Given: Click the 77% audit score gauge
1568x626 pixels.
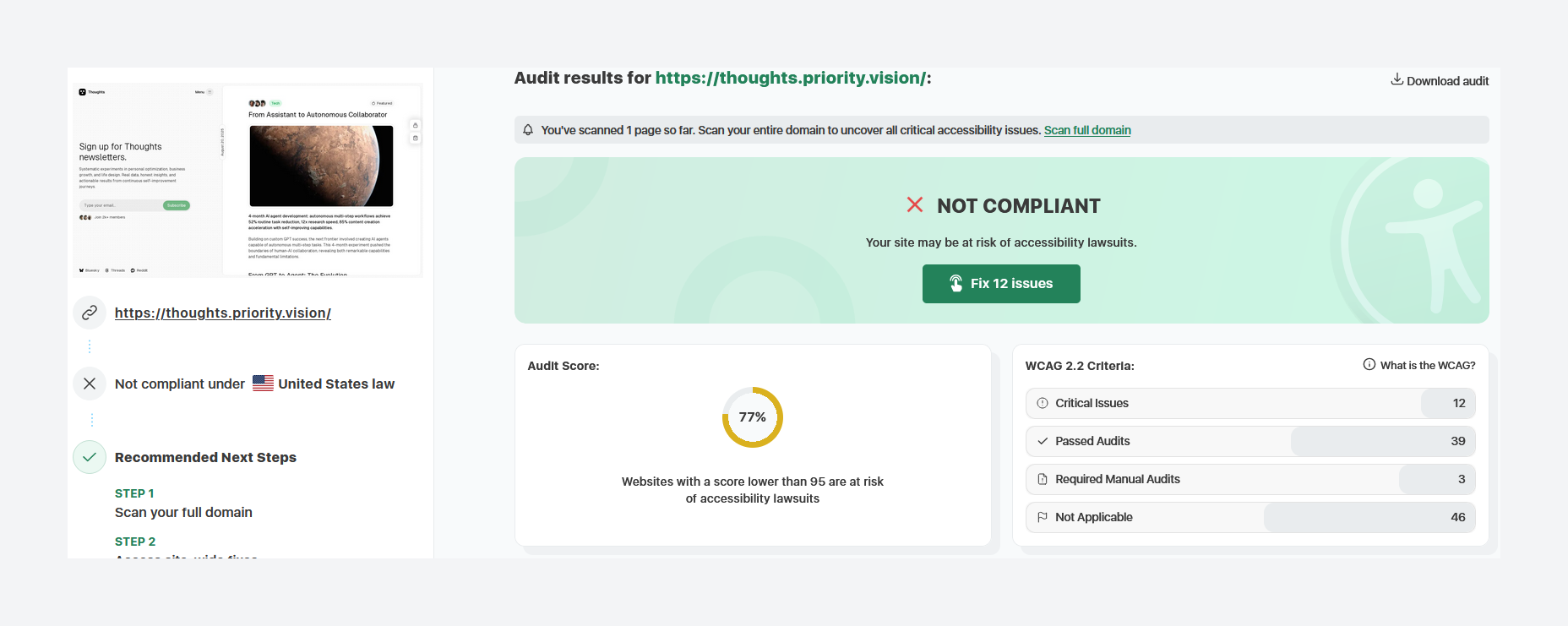Looking at the screenshot, I should tap(752, 417).
